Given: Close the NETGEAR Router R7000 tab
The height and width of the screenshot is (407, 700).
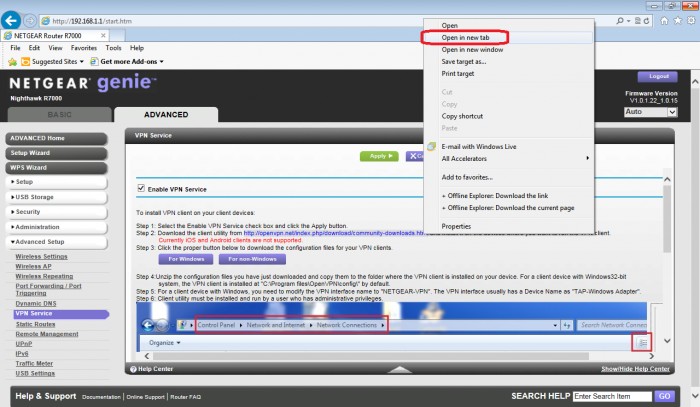Looking at the screenshot, I should (103, 35).
